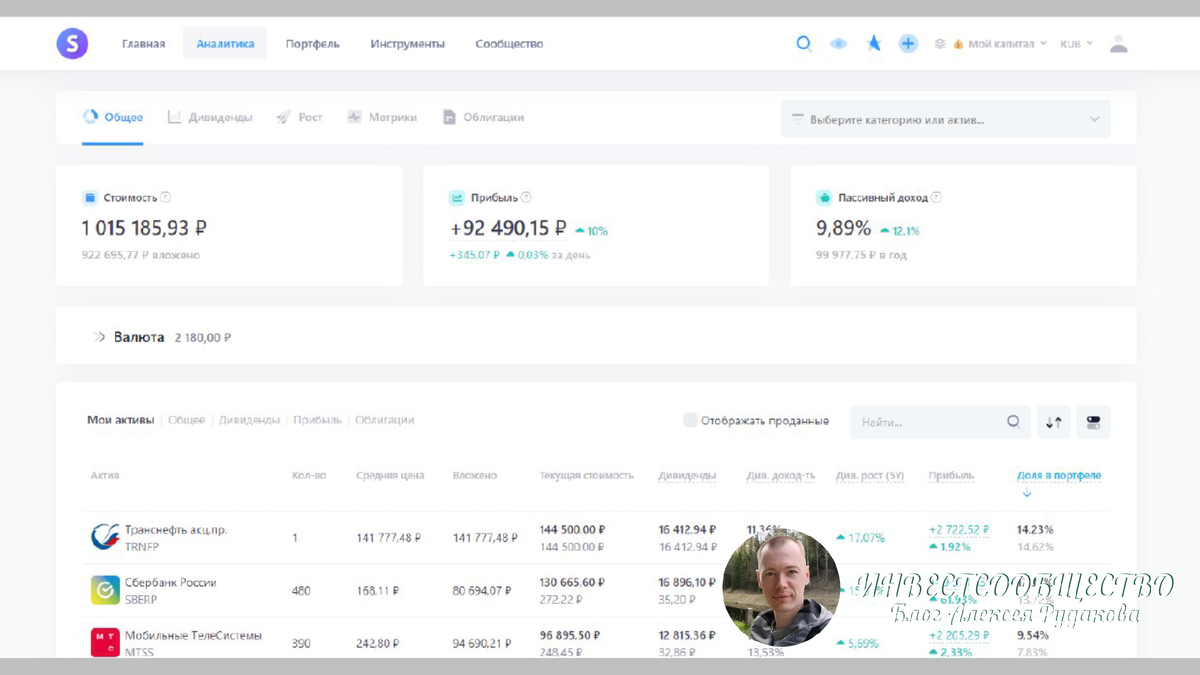Click help icon next to Пассивный доход
Image resolution: width=1200 pixels, height=675 pixels.
tap(936, 198)
